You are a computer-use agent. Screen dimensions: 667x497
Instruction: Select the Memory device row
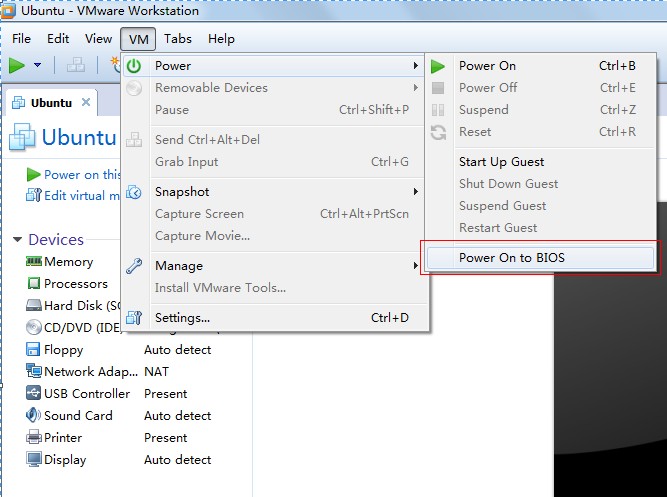(68, 262)
